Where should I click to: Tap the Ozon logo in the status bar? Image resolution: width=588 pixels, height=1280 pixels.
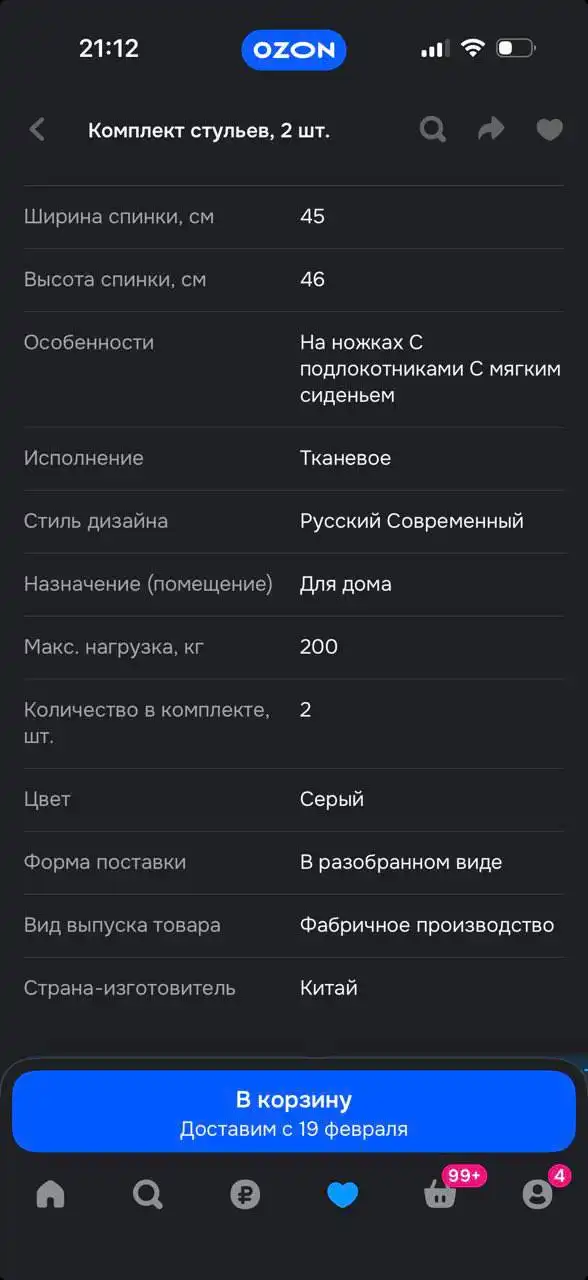coord(294,49)
